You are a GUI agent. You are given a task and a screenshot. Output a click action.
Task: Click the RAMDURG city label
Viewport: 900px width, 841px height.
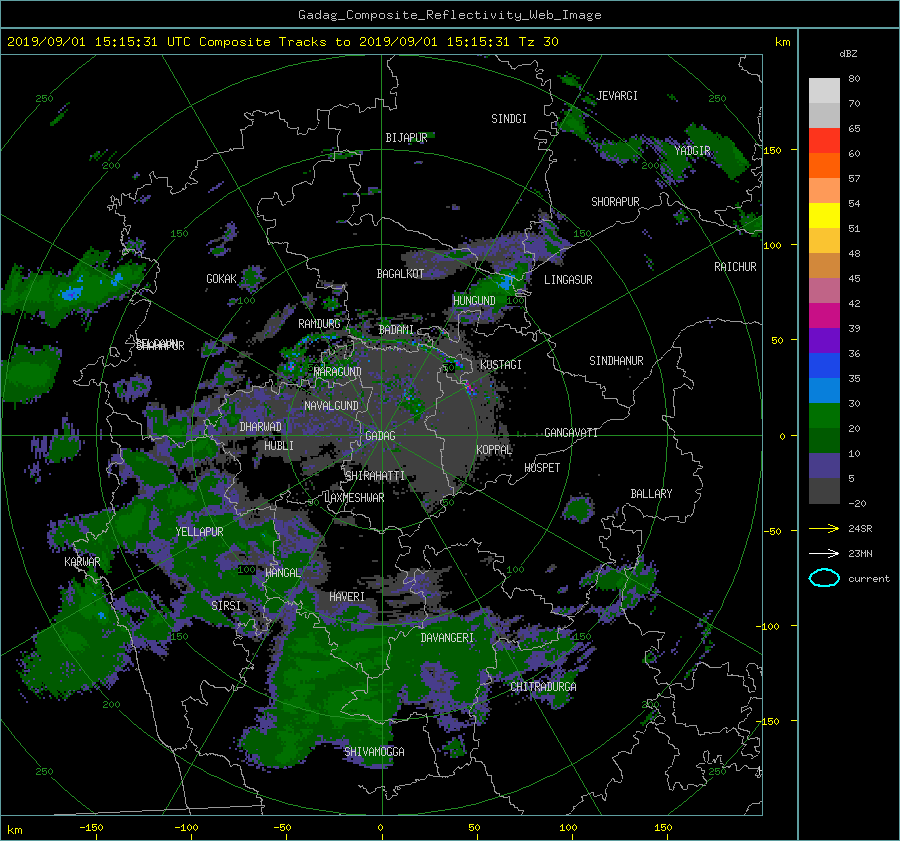pos(319,324)
